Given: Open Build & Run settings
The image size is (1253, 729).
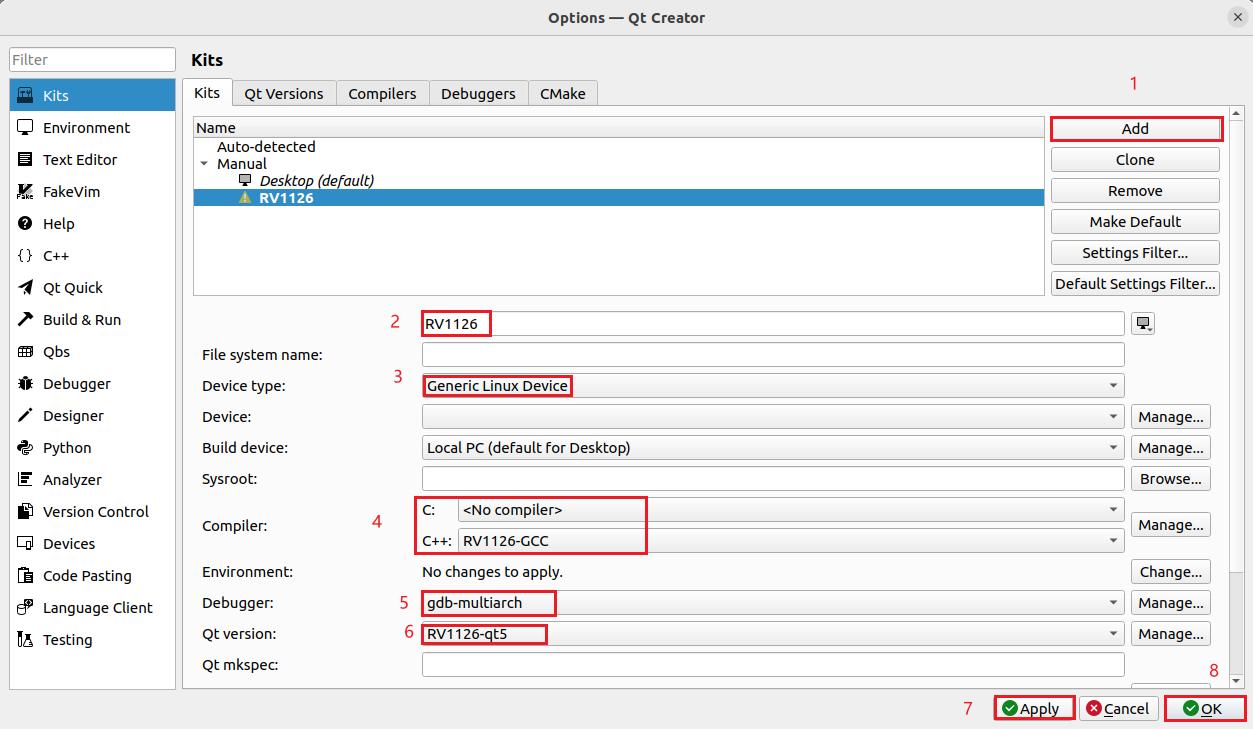Looking at the screenshot, I should point(92,320).
